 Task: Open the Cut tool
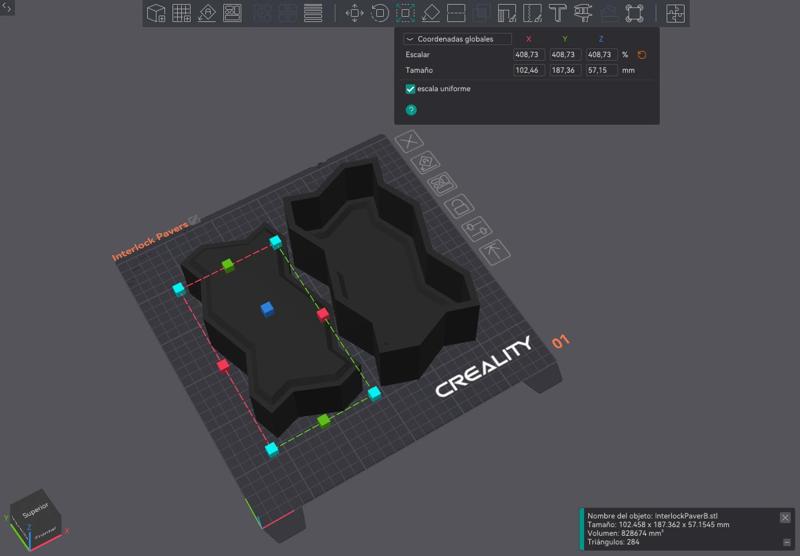[x=456, y=13]
